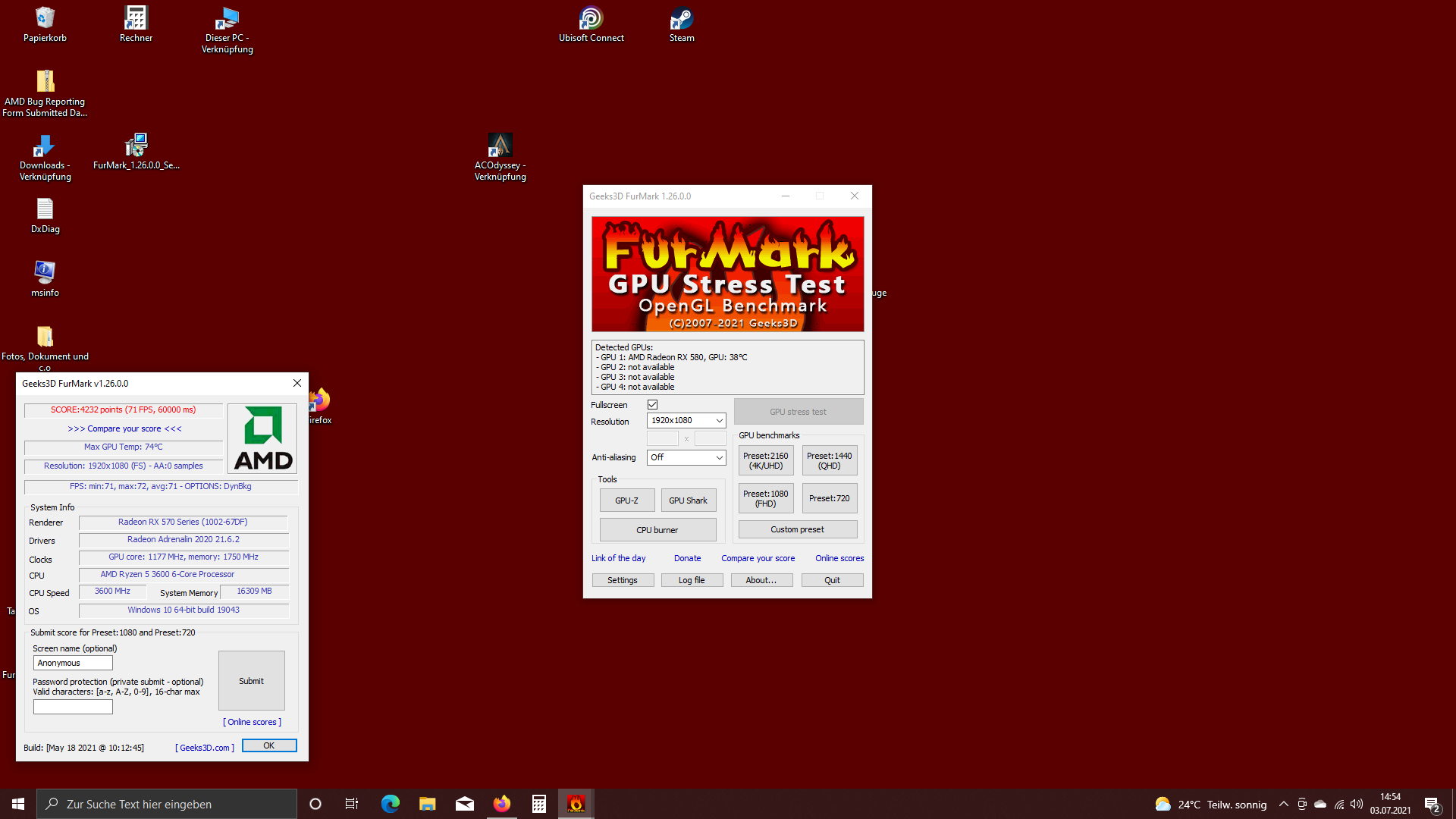The image size is (1456, 819).
Task: Run the Preset:1080 (FHD) benchmark
Action: [765, 498]
